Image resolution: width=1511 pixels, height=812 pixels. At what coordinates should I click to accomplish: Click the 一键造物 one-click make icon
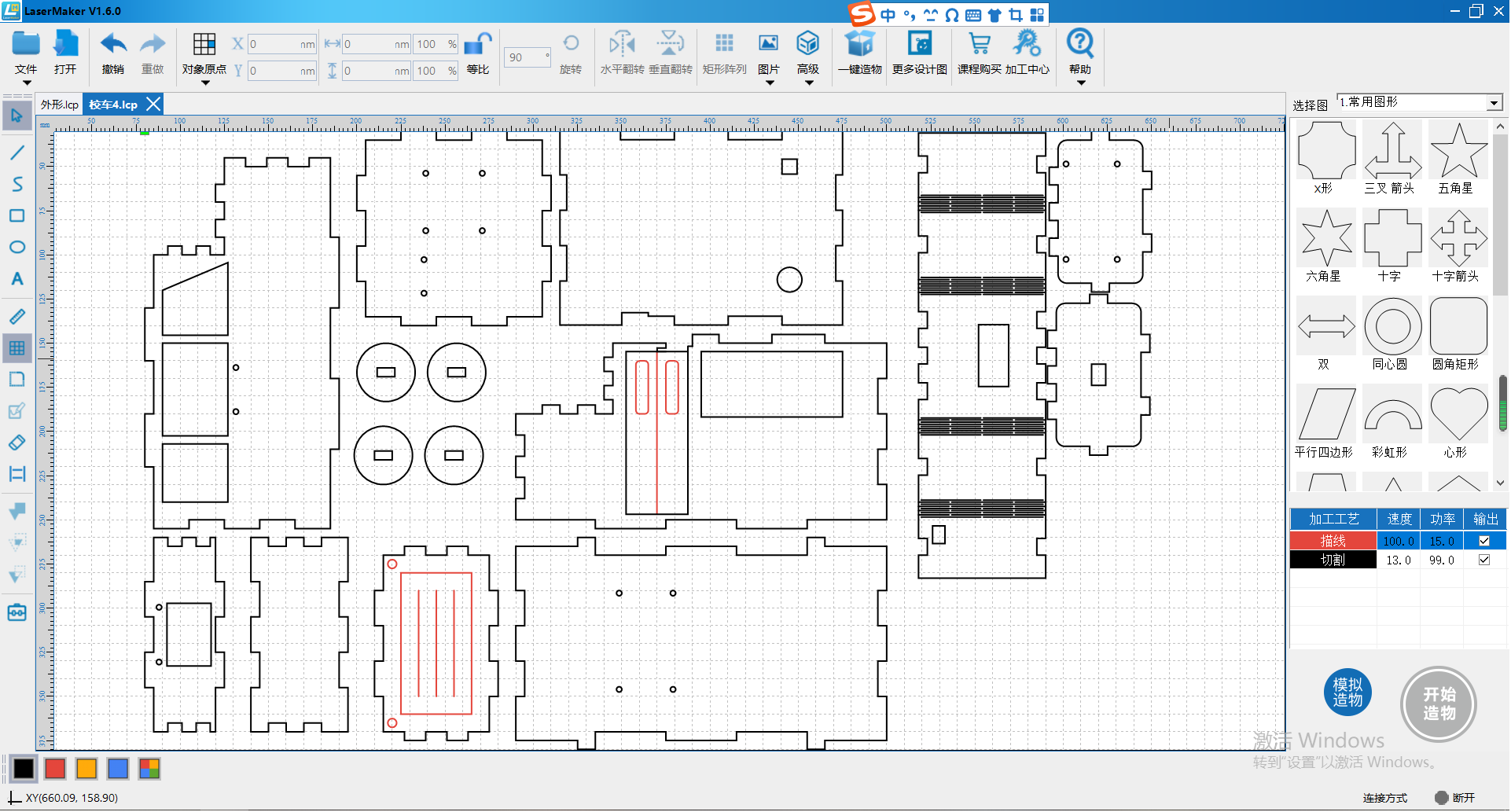(x=859, y=43)
